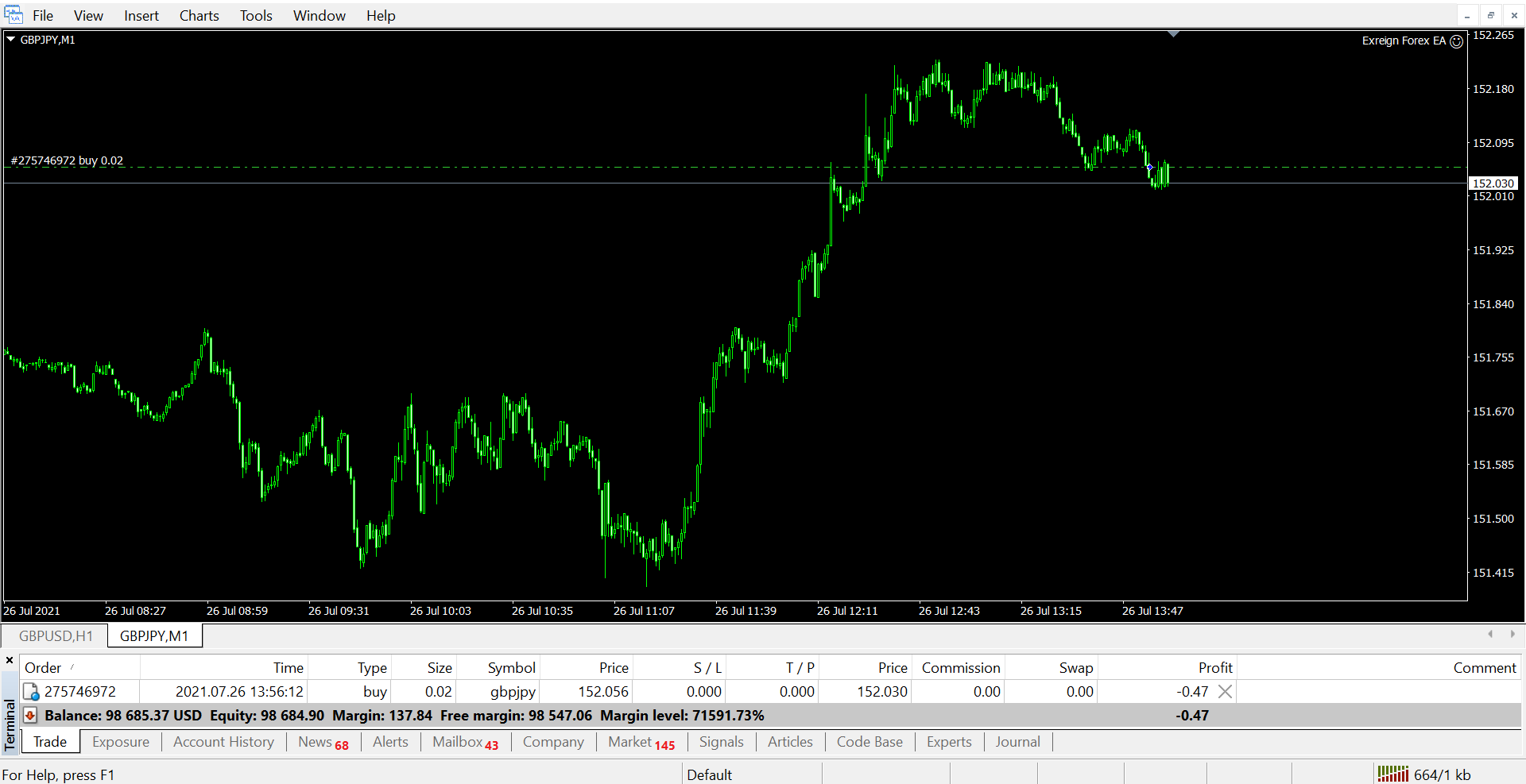Expand the GBPJPY,M1 chart dropdown triangle
The height and width of the screenshot is (784, 1526).
pos(11,39)
